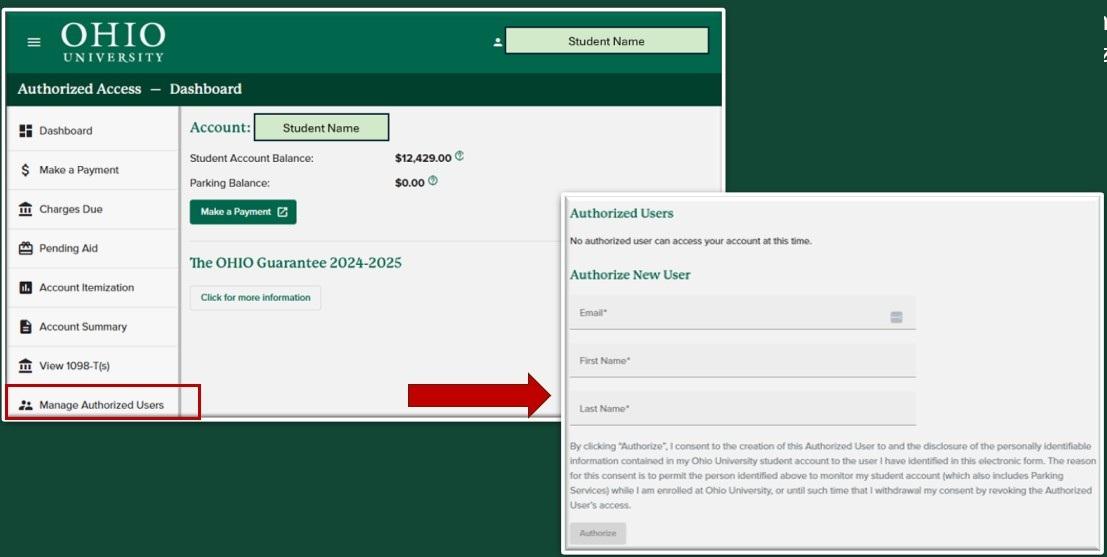Click the help icon beside Parking Balance

coord(433,182)
